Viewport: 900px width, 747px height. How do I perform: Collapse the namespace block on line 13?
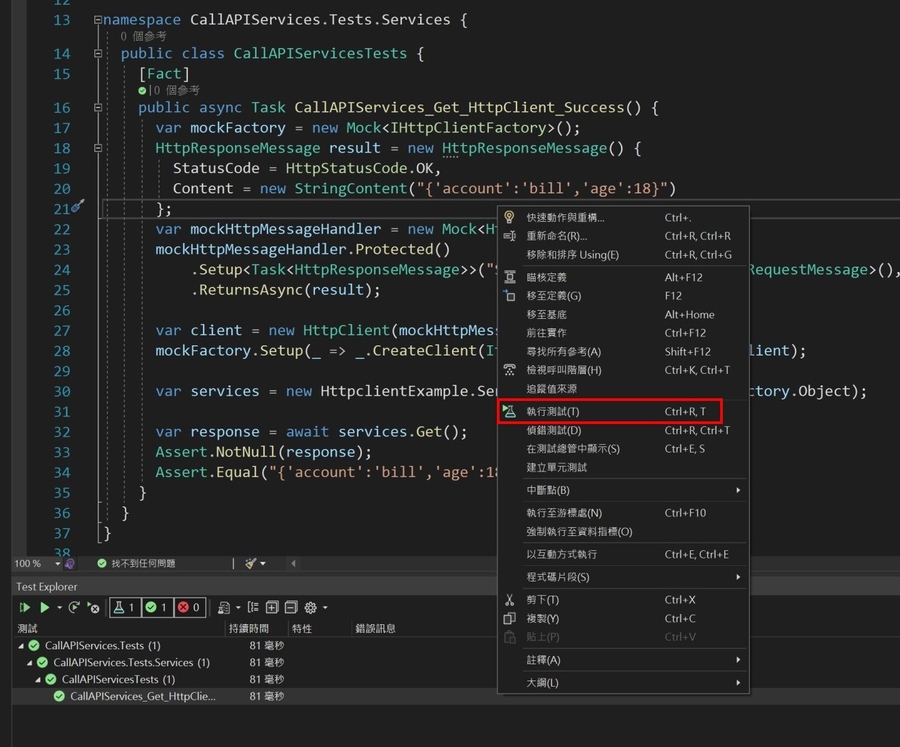[x=97, y=20]
